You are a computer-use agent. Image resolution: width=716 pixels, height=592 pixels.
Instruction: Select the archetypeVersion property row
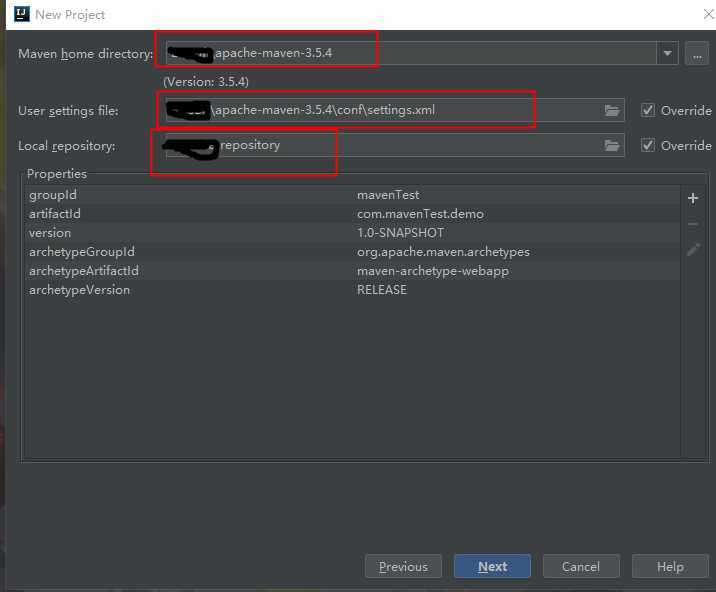tap(353, 290)
